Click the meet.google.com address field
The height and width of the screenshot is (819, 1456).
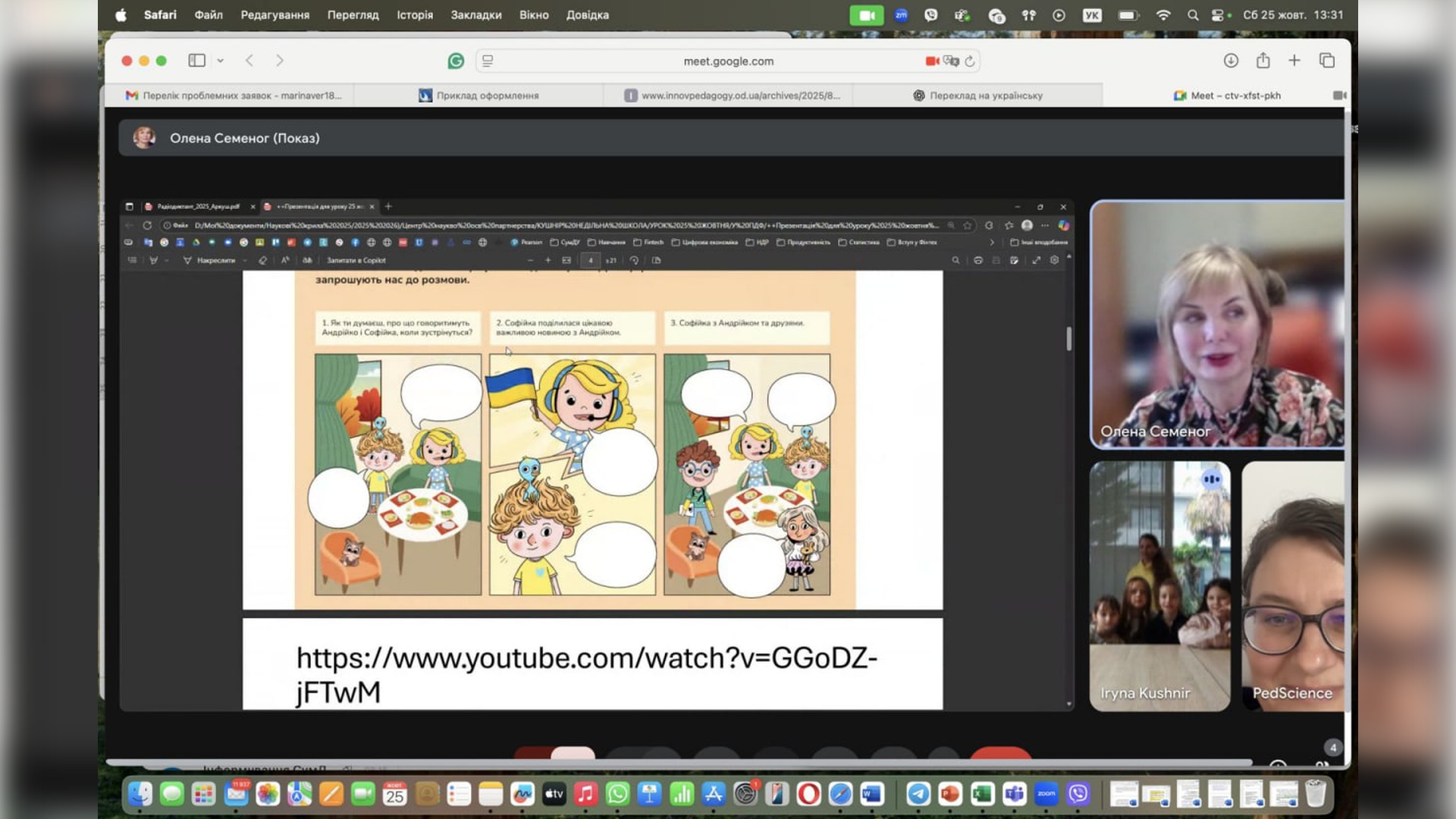[x=728, y=61]
